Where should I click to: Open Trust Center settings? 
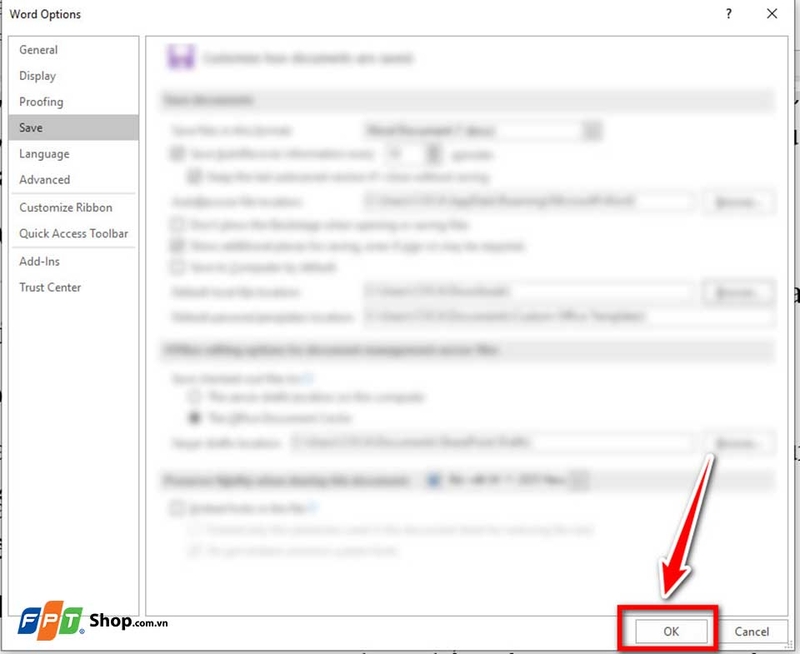(x=73, y=287)
